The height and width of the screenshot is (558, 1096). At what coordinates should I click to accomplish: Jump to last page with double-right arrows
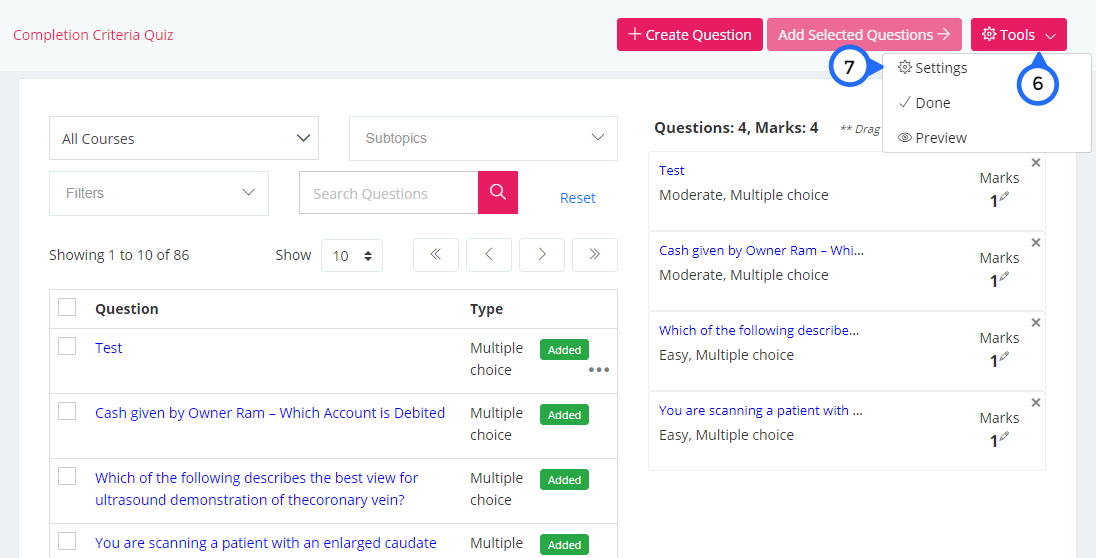pyautogui.click(x=595, y=255)
